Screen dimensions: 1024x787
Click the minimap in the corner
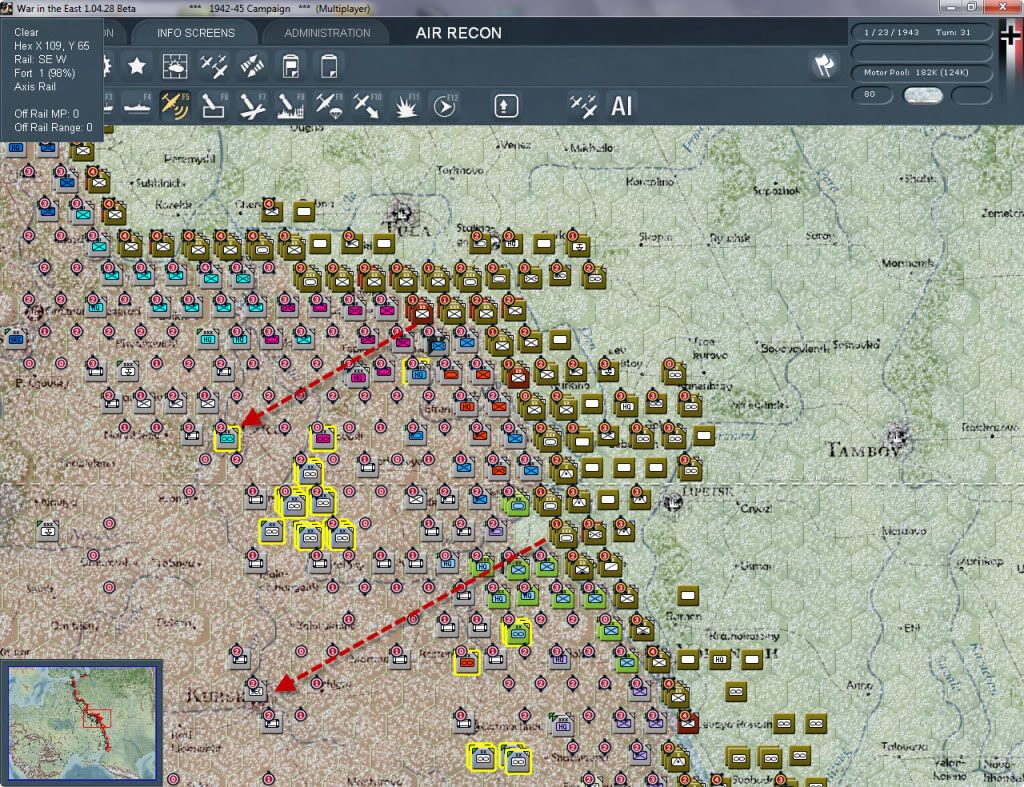pos(82,723)
